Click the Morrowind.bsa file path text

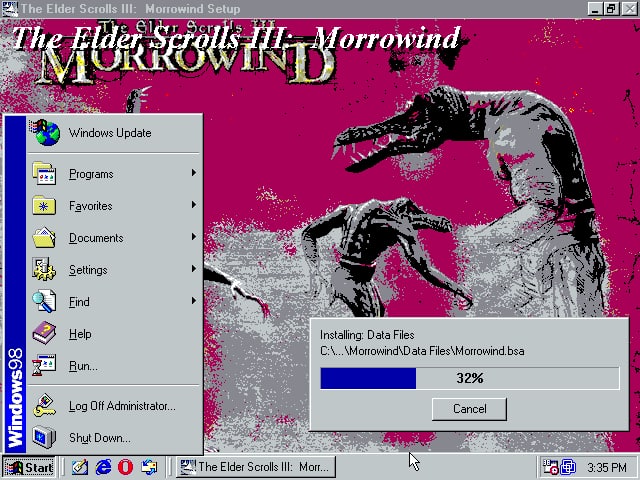tap(422, 351)
